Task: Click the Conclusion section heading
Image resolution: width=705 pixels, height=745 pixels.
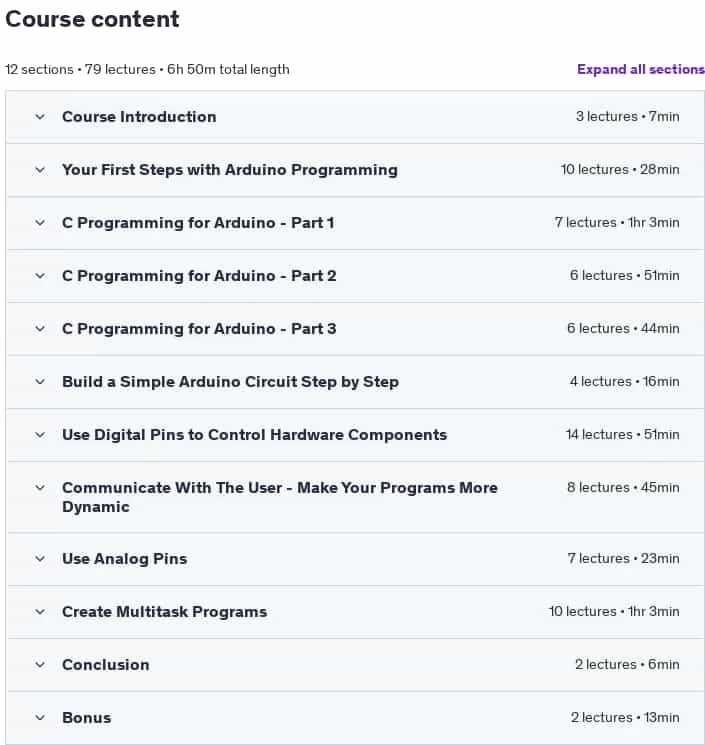Action: (x=105, y=665)
